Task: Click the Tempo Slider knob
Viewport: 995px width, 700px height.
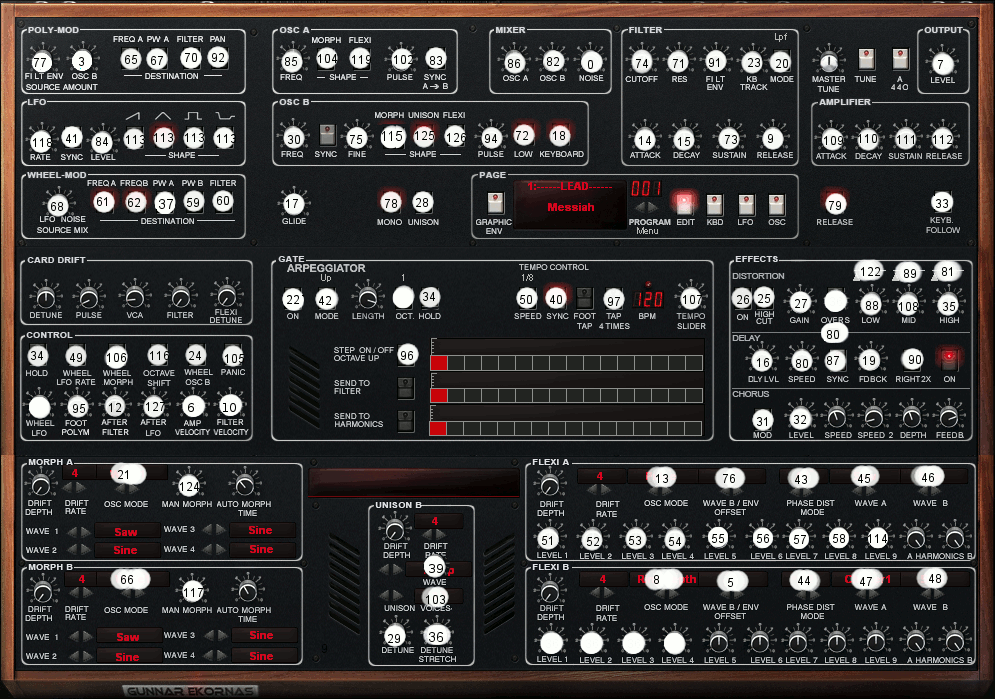Action: click(x=691, y=299)
